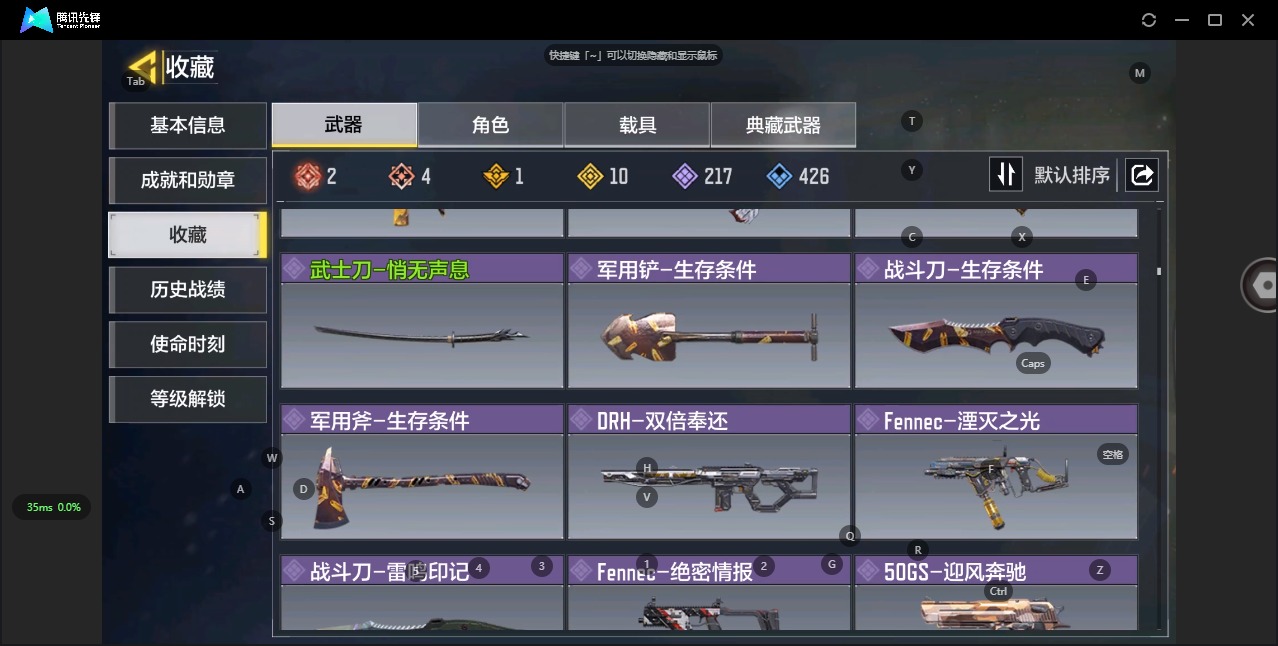Open 基本信息 in the sidebar
The height and width of the screenshot is (646, 1278).
(188, 125)
